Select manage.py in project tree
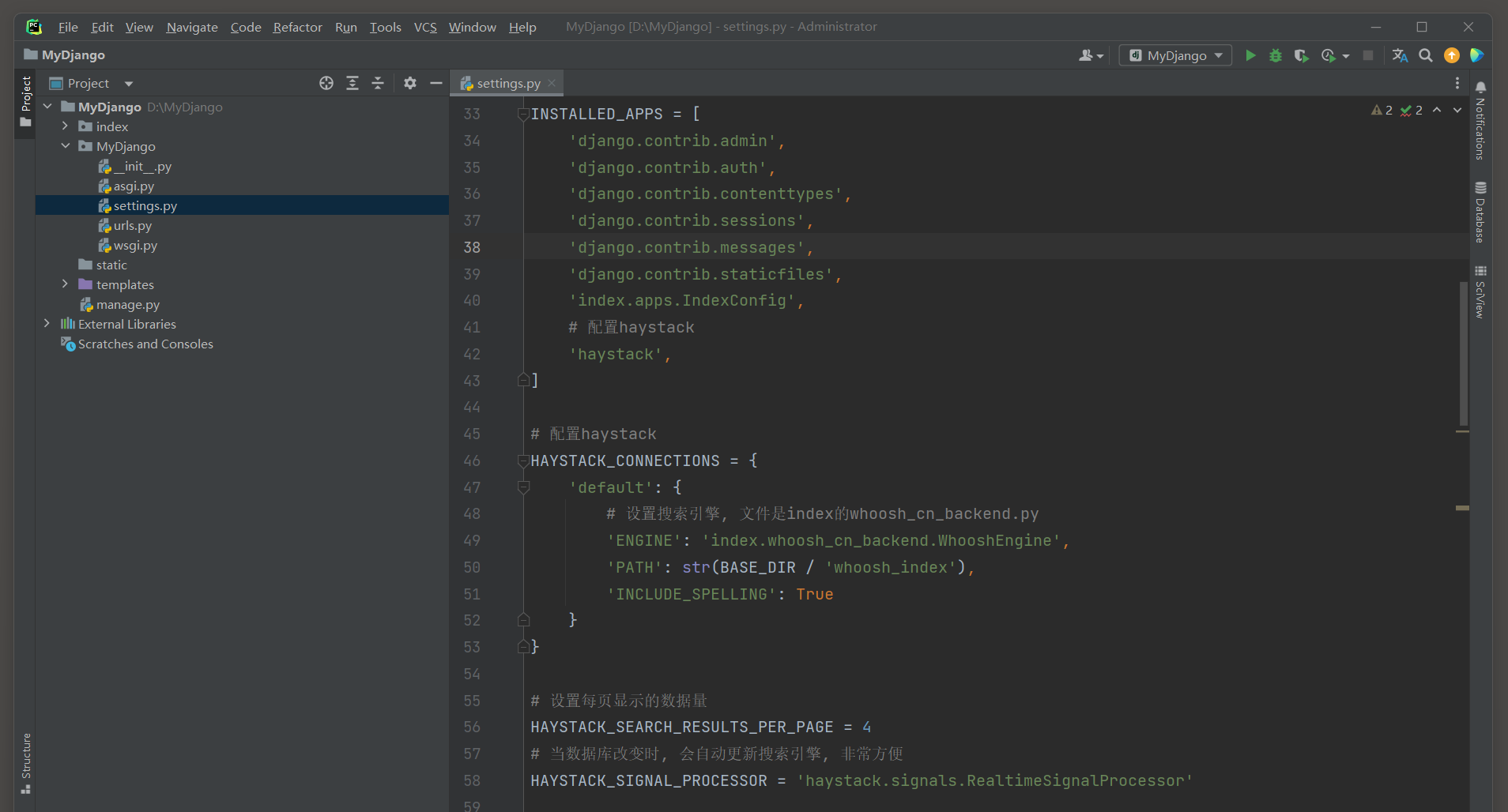The width and height of the screenshot is (1508, 812). [128, 304]
